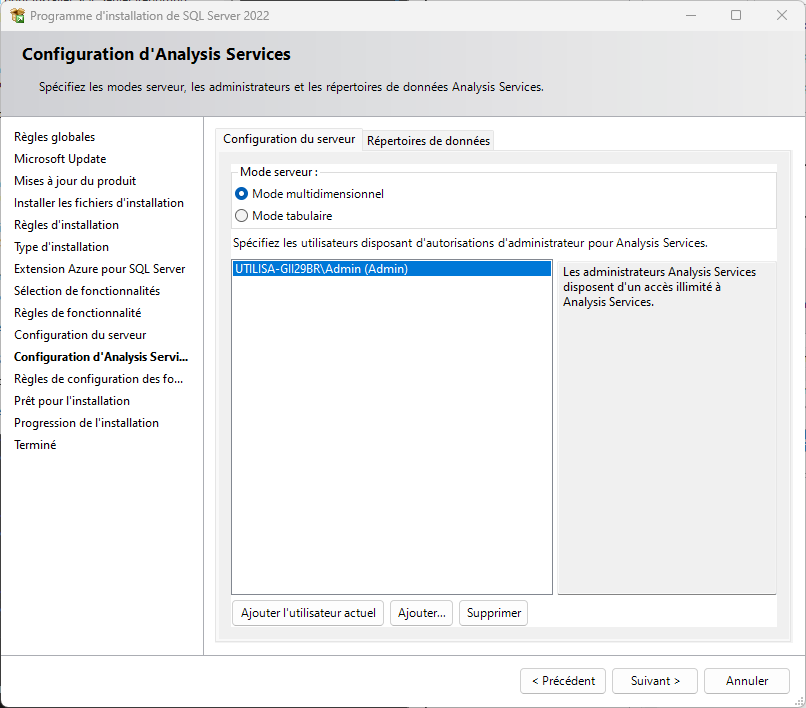Click Installer les fichiers d'installation step
Screen dimensions: 806x708
pyautogui.click(x=99, y=203)
